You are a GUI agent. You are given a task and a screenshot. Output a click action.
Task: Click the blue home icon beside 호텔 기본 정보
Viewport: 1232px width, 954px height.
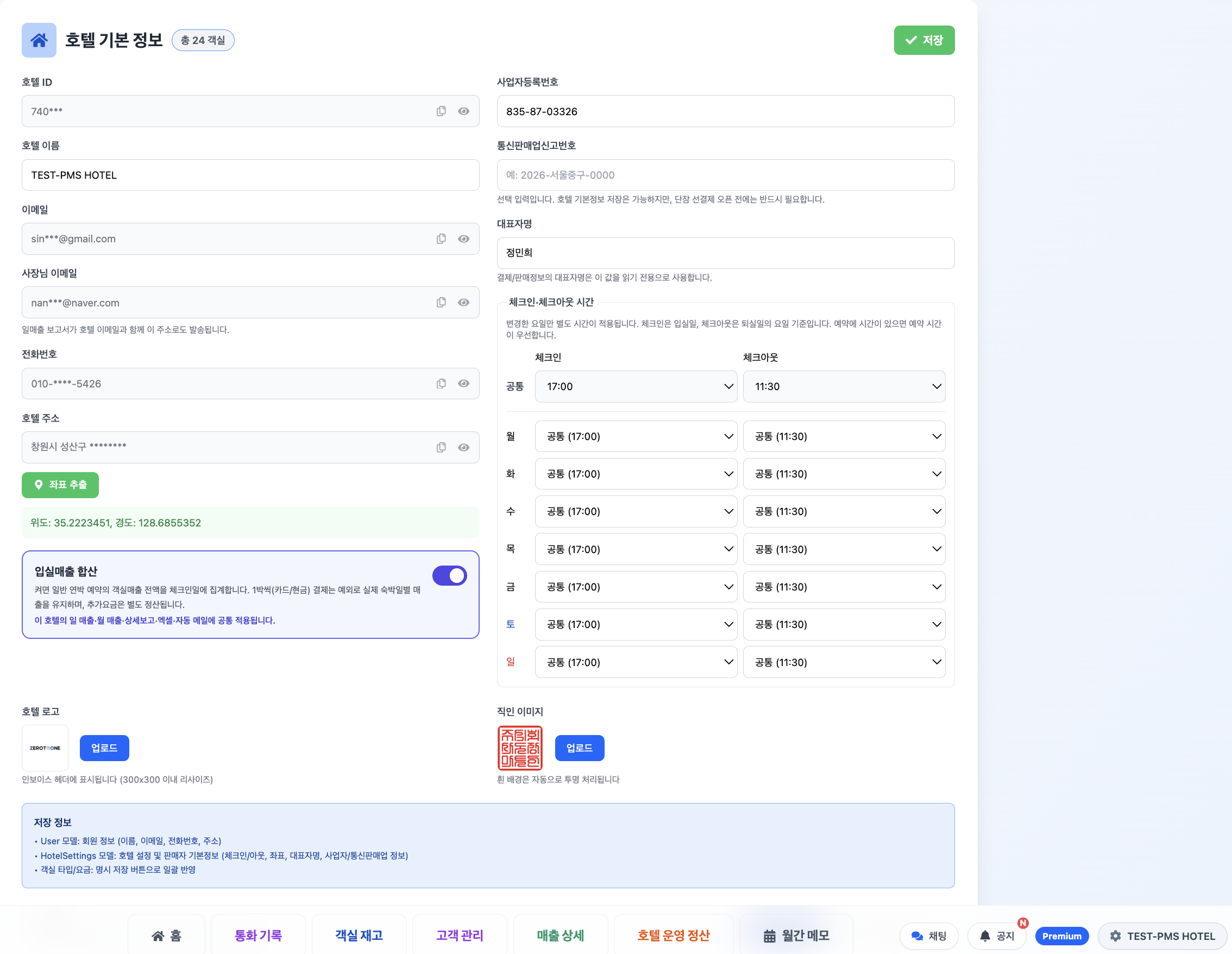click(x=39, y=40)
